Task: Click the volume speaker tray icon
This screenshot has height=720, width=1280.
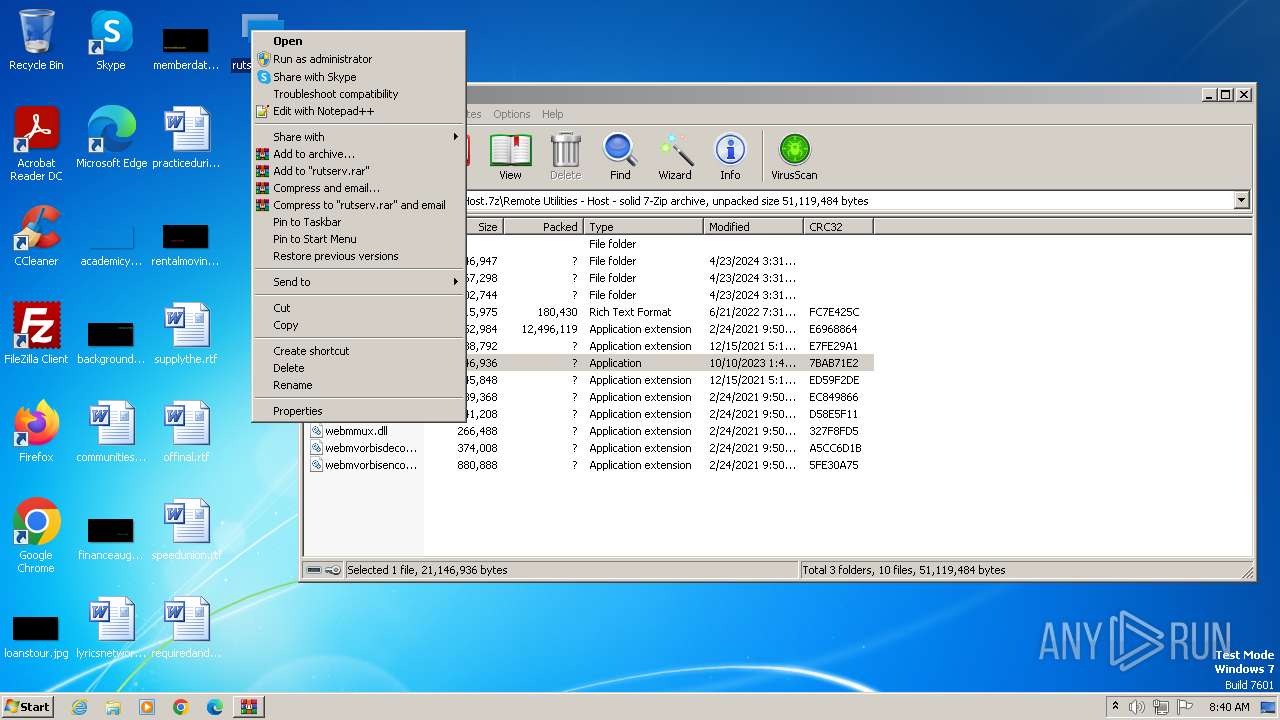Action: tap(1136, 707)
